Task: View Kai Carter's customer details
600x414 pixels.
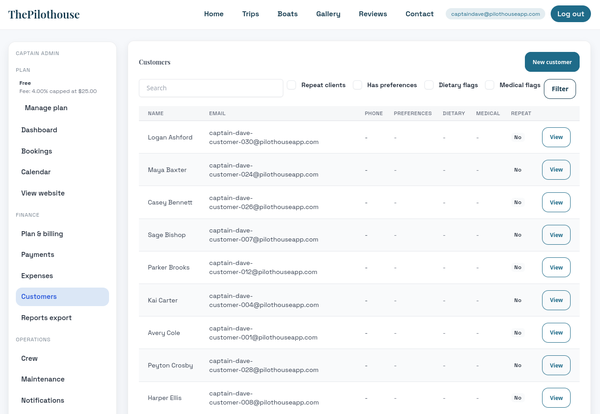Action: pyautogui.click(x=556, y=300)
